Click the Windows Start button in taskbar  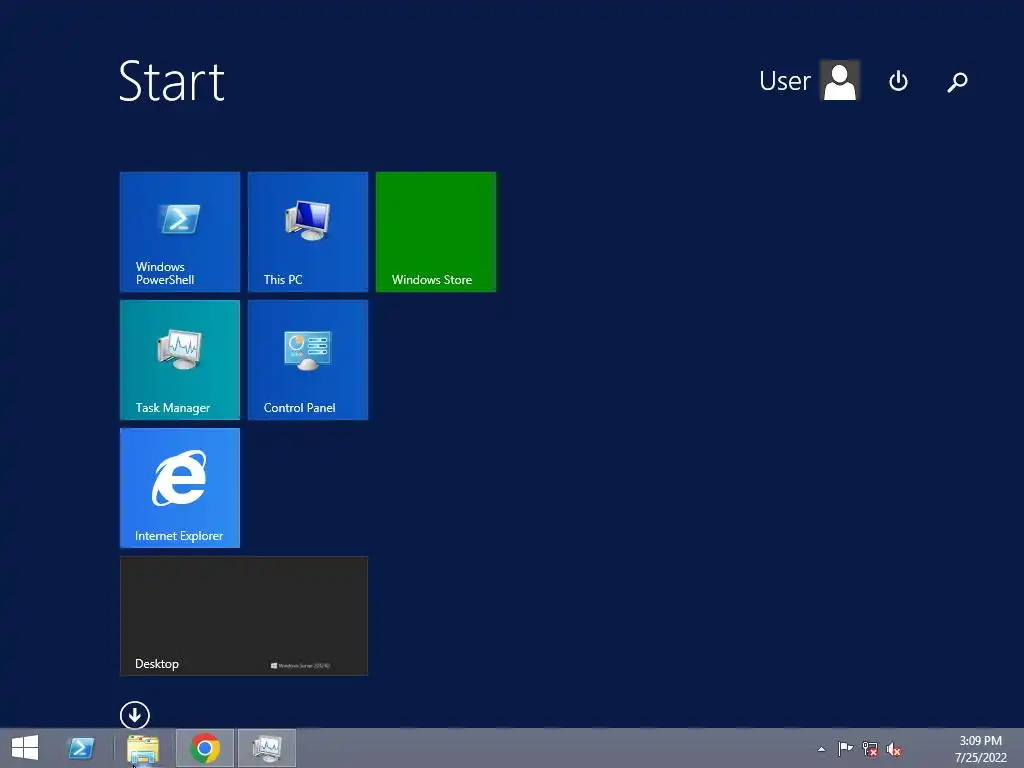pos(25,748)
